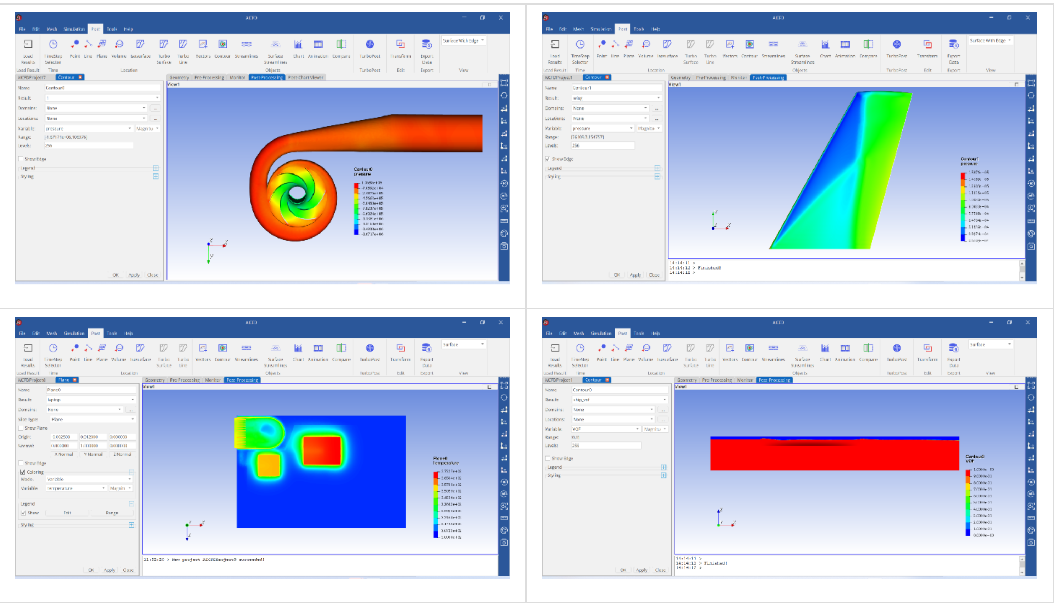This screenshot has width=1055, height=604.
Task: Click fit-view icon atop top-left window sidebar
Action: (504, 83)
